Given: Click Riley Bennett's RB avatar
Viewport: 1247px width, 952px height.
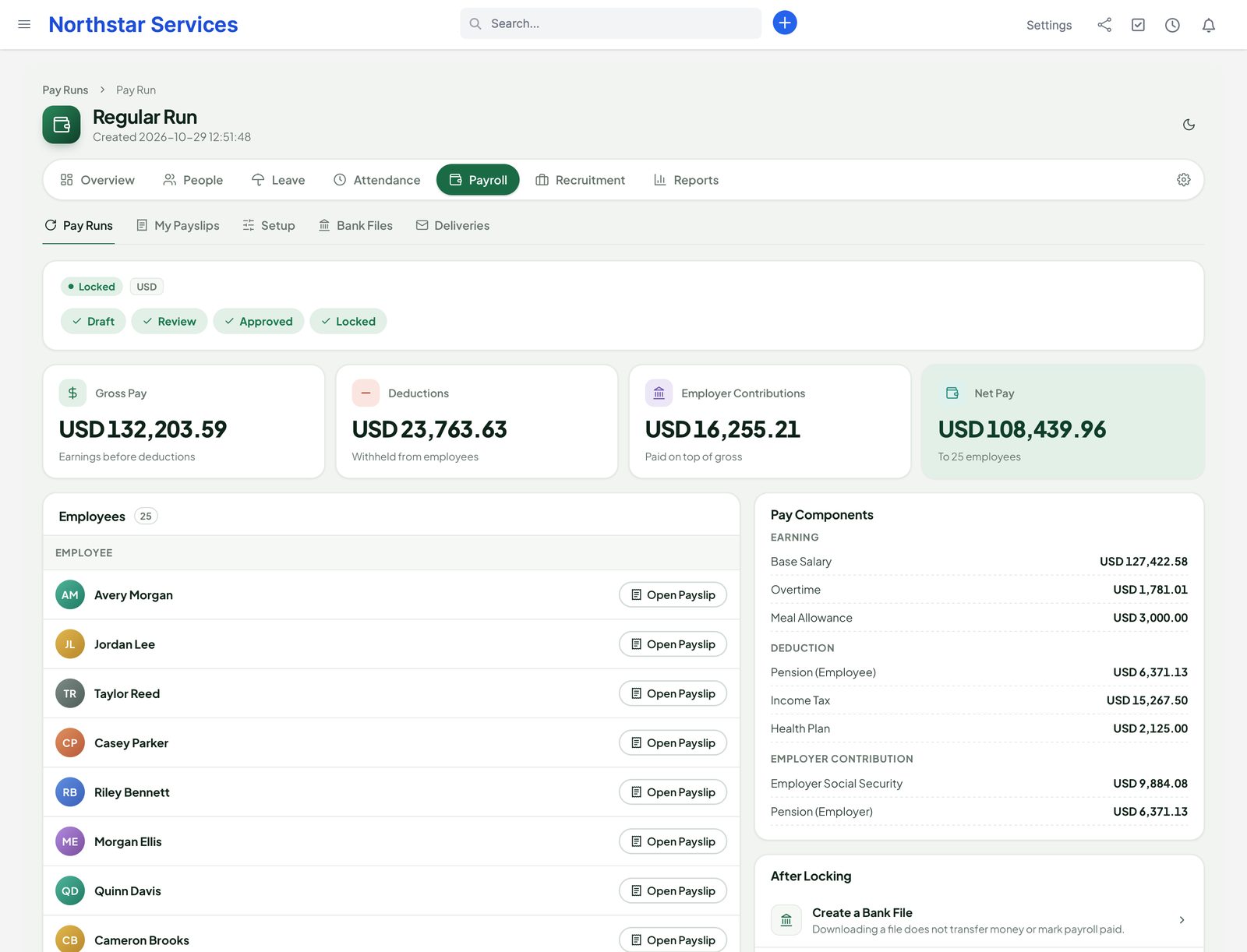Looking at the screenshot, I should (70, 792).
